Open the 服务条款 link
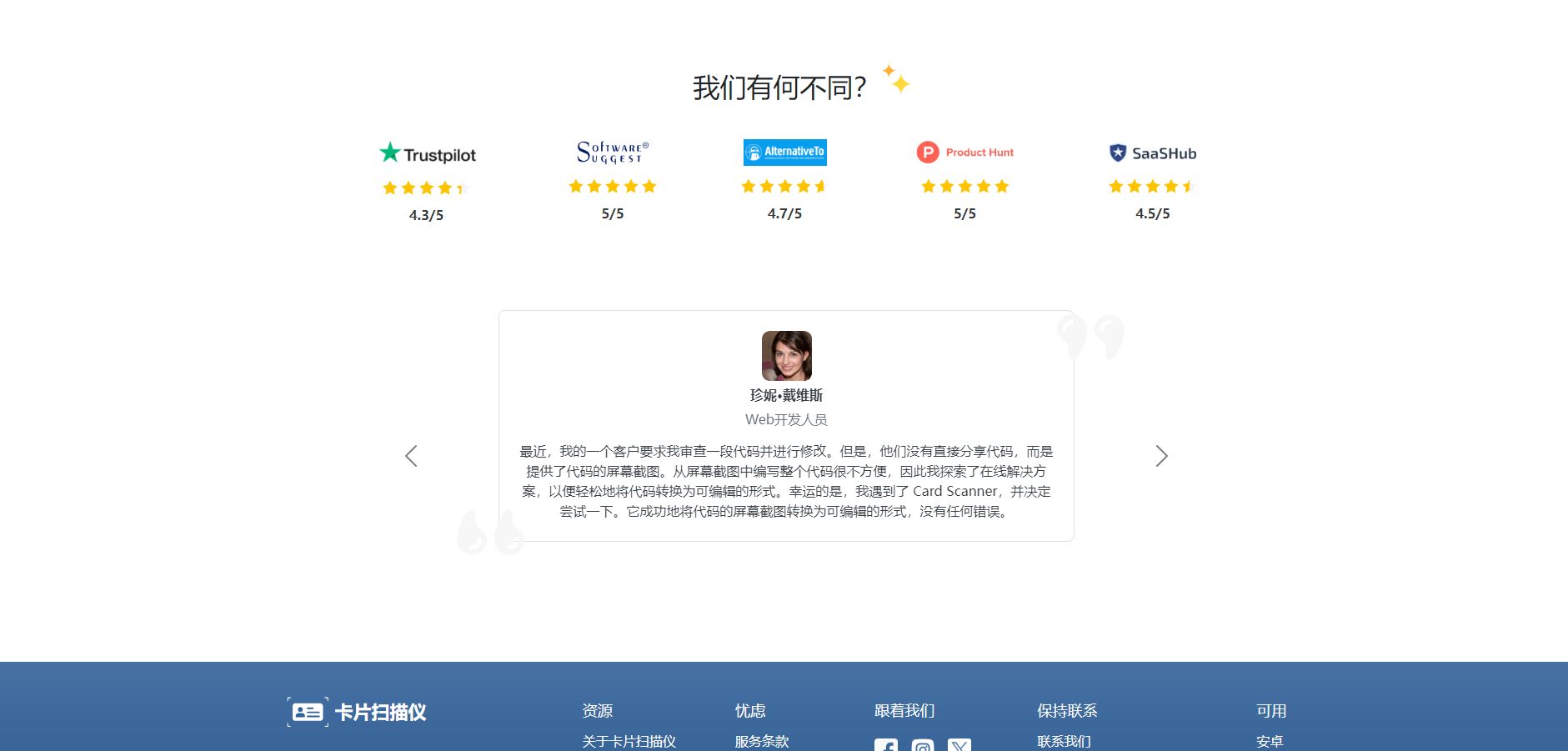Image resolution: width=1568 pixels, height=751 pixels. (x=762, y=741)
